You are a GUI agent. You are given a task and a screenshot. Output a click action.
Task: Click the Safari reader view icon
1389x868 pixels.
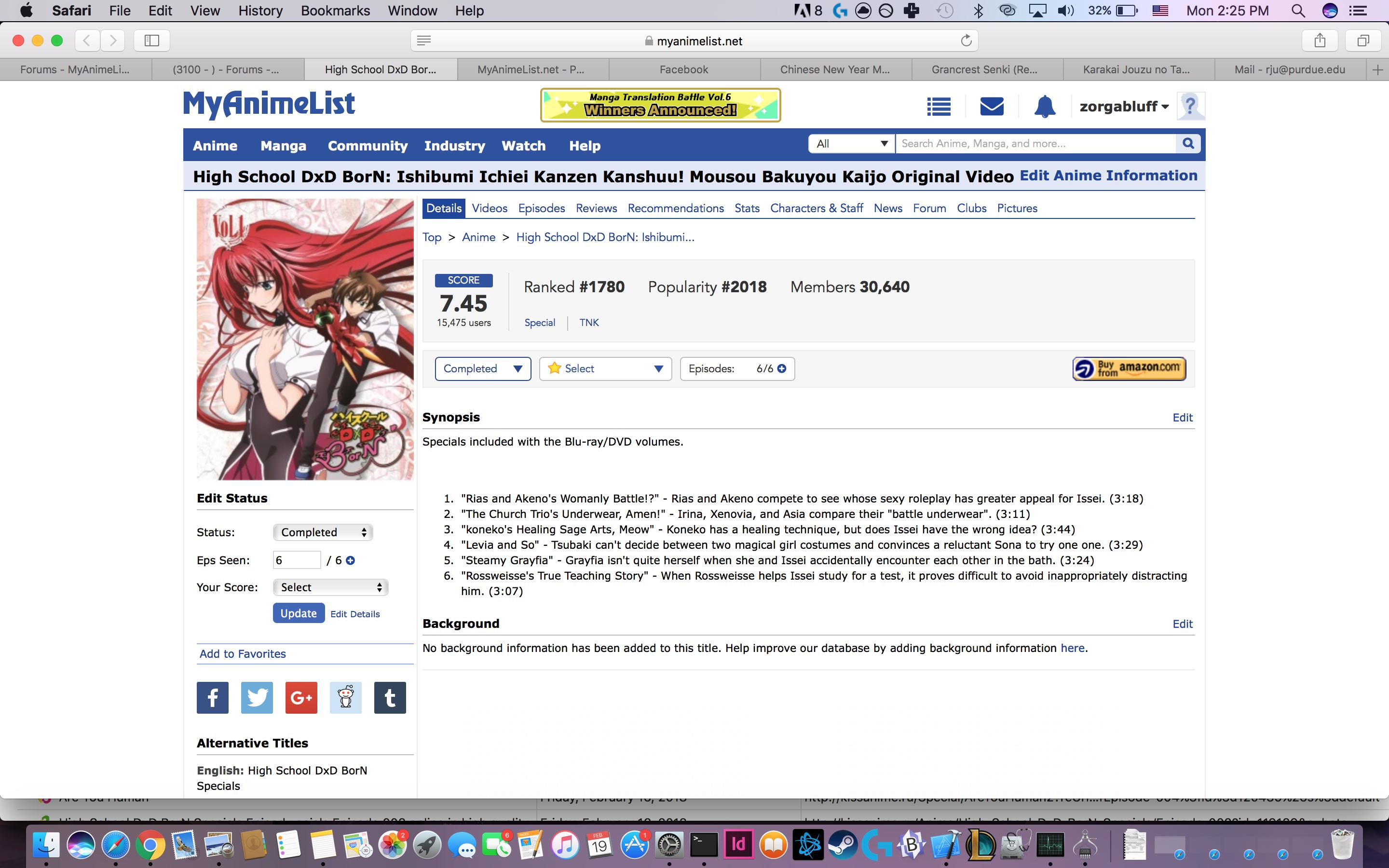(423, 40)
